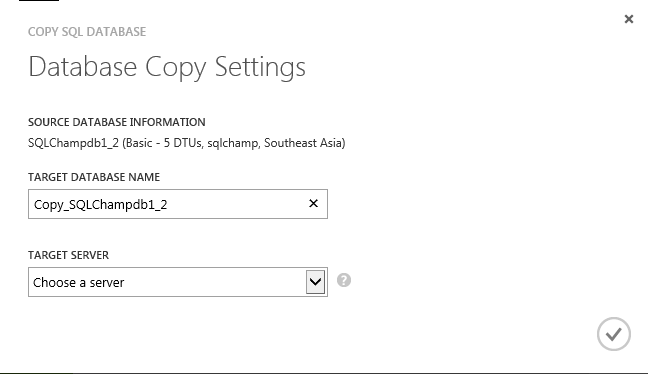Screen dimensions: 648x374
Task: Confirm copy with the checkmark button
Action: tap(614, 334)
